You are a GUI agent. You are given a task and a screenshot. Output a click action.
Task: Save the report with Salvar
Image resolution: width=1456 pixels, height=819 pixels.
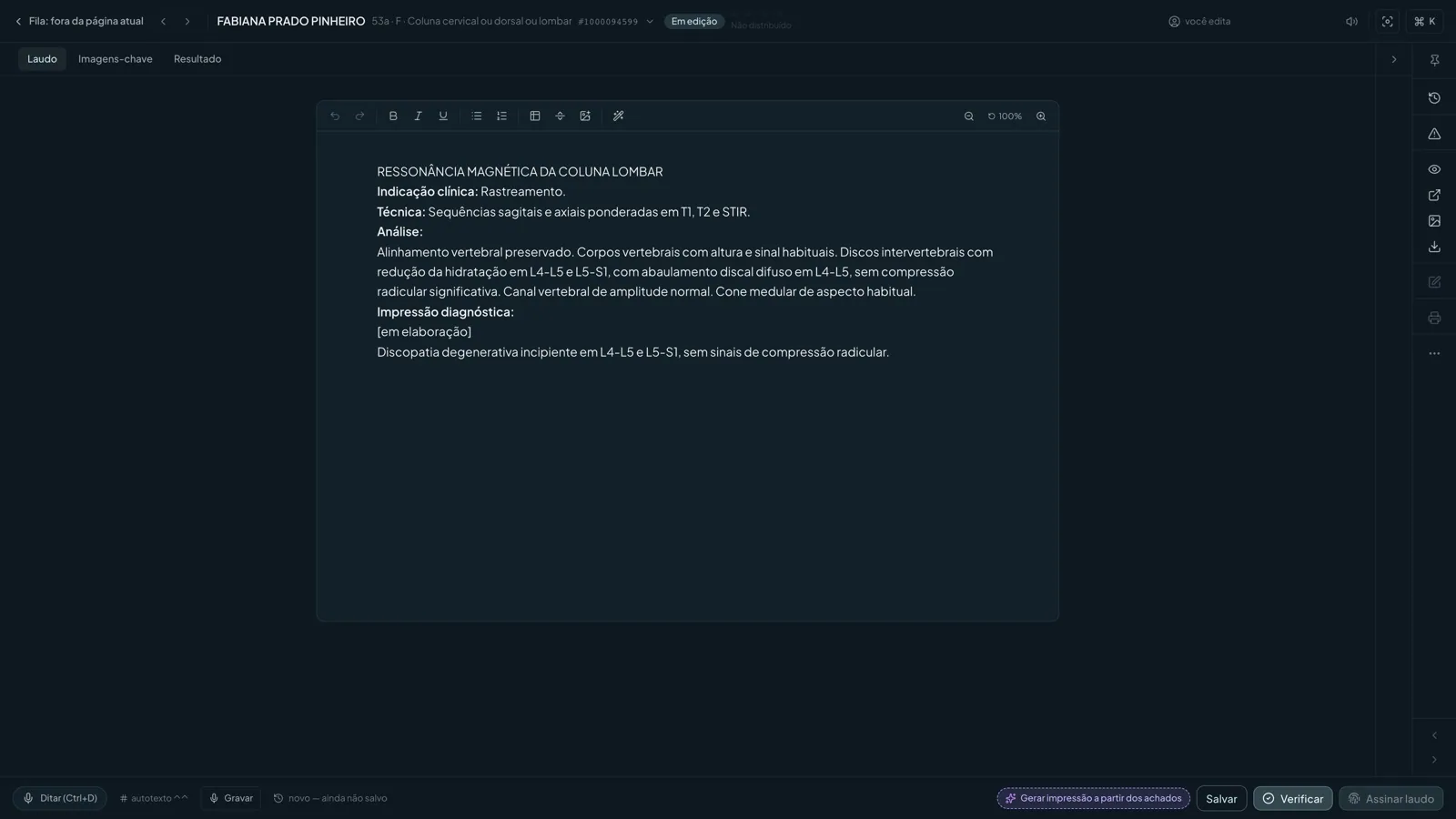coord(1221,799)
